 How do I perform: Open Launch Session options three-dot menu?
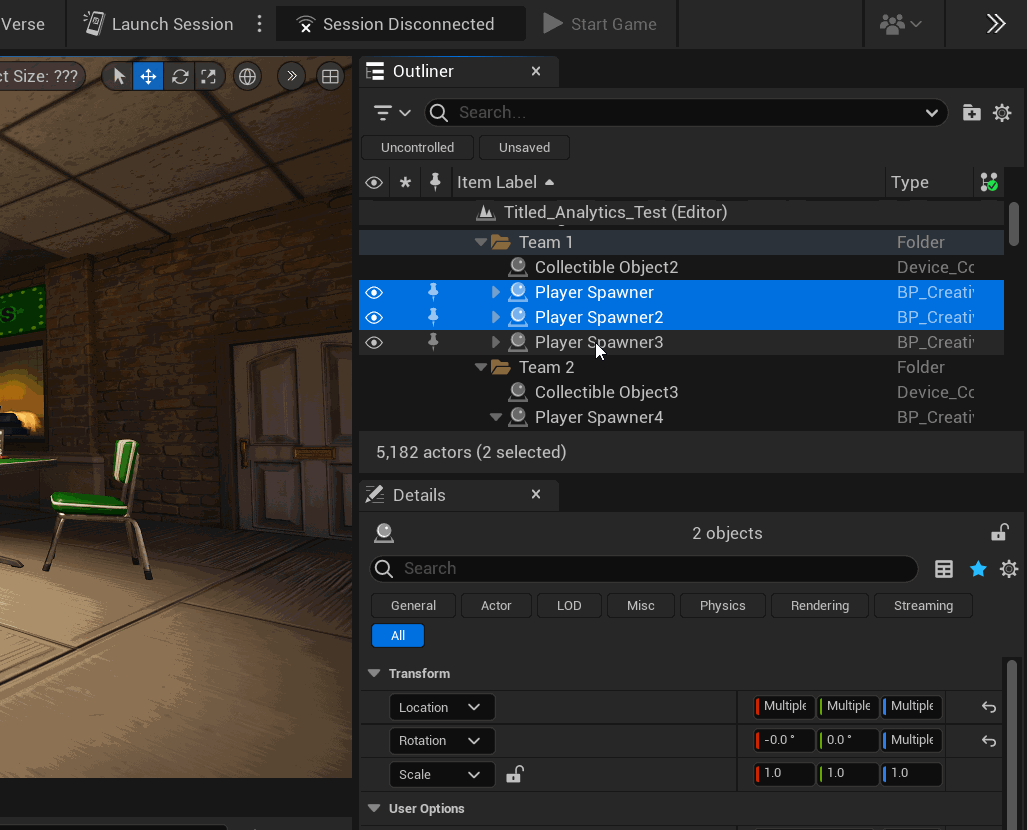tap(259, 24)
